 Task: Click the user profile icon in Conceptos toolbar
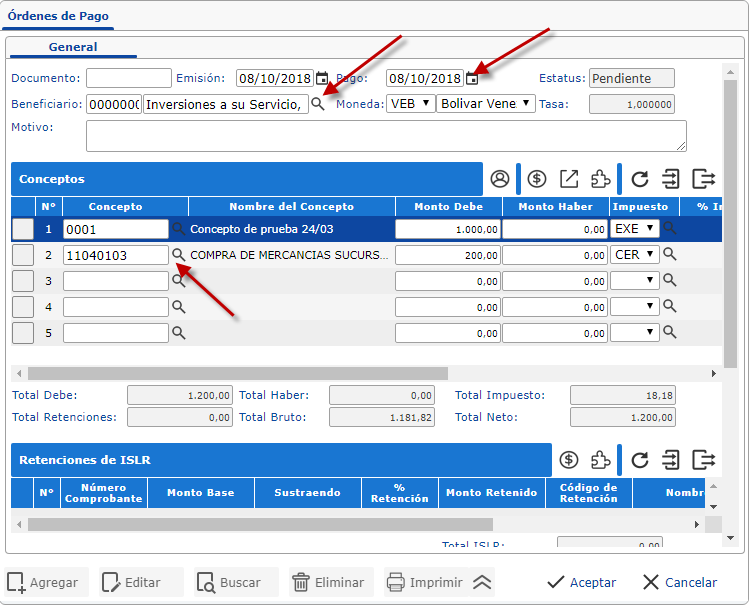tap(500, 179)
